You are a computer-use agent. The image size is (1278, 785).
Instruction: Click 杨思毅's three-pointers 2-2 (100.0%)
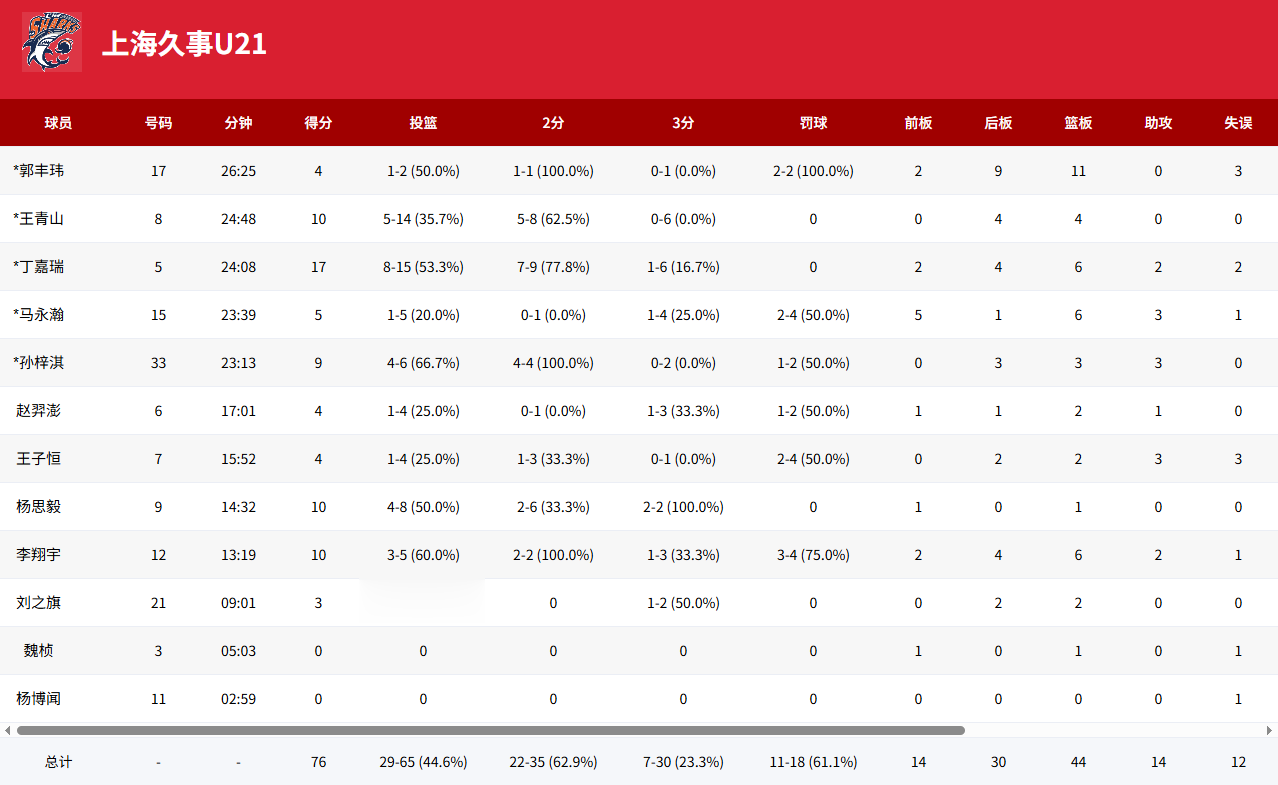[x=683, y=507]
